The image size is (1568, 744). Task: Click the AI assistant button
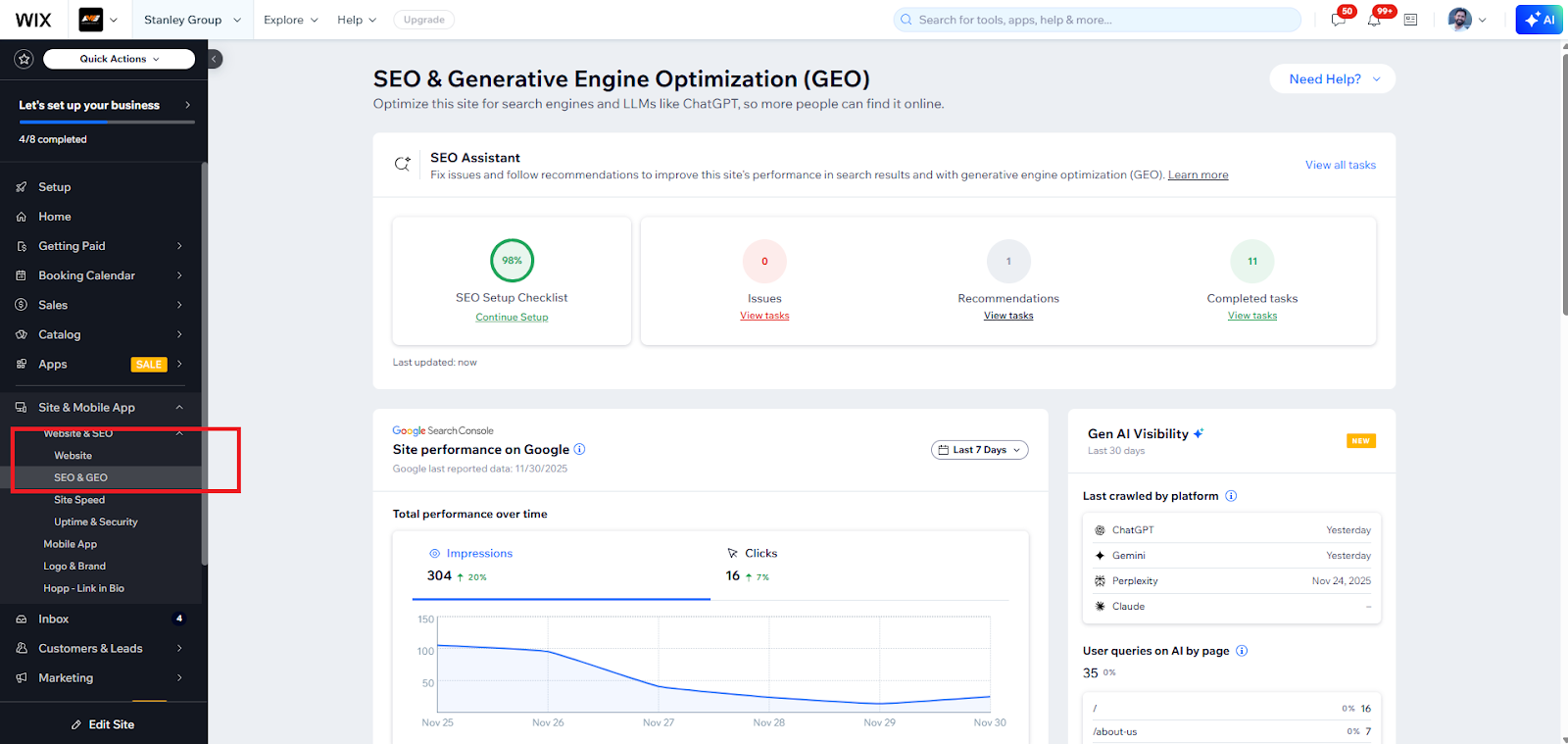click(x=1539, y=20)
